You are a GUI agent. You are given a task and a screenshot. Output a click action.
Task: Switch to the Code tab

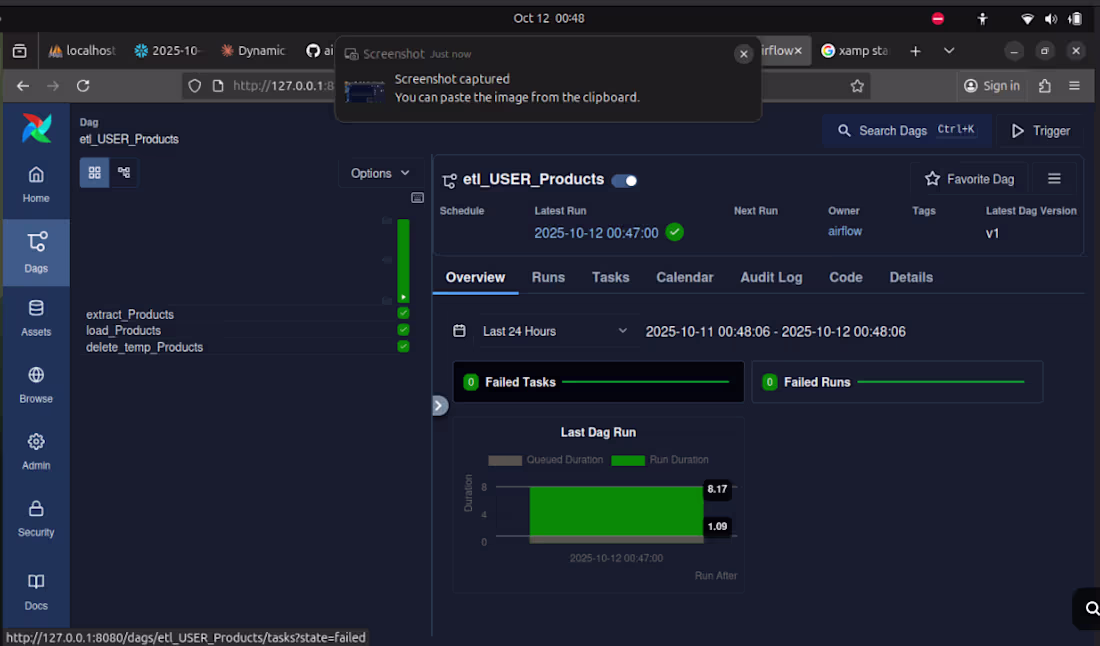coord(845,277)
